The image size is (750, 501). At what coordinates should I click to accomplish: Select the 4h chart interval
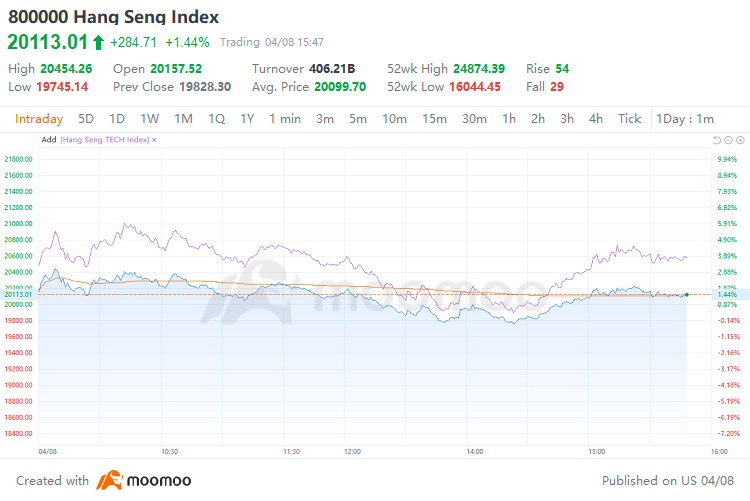tap(596, 119)
